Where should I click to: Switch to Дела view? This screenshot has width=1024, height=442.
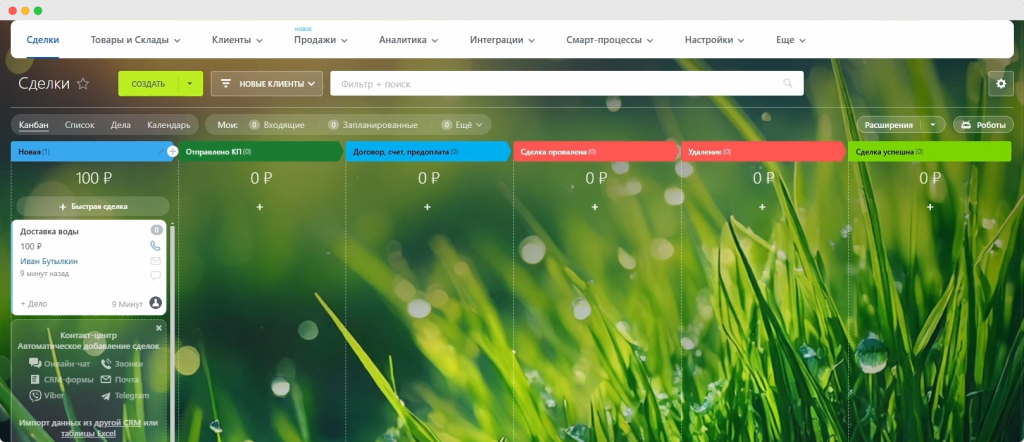tap(121, 125)
